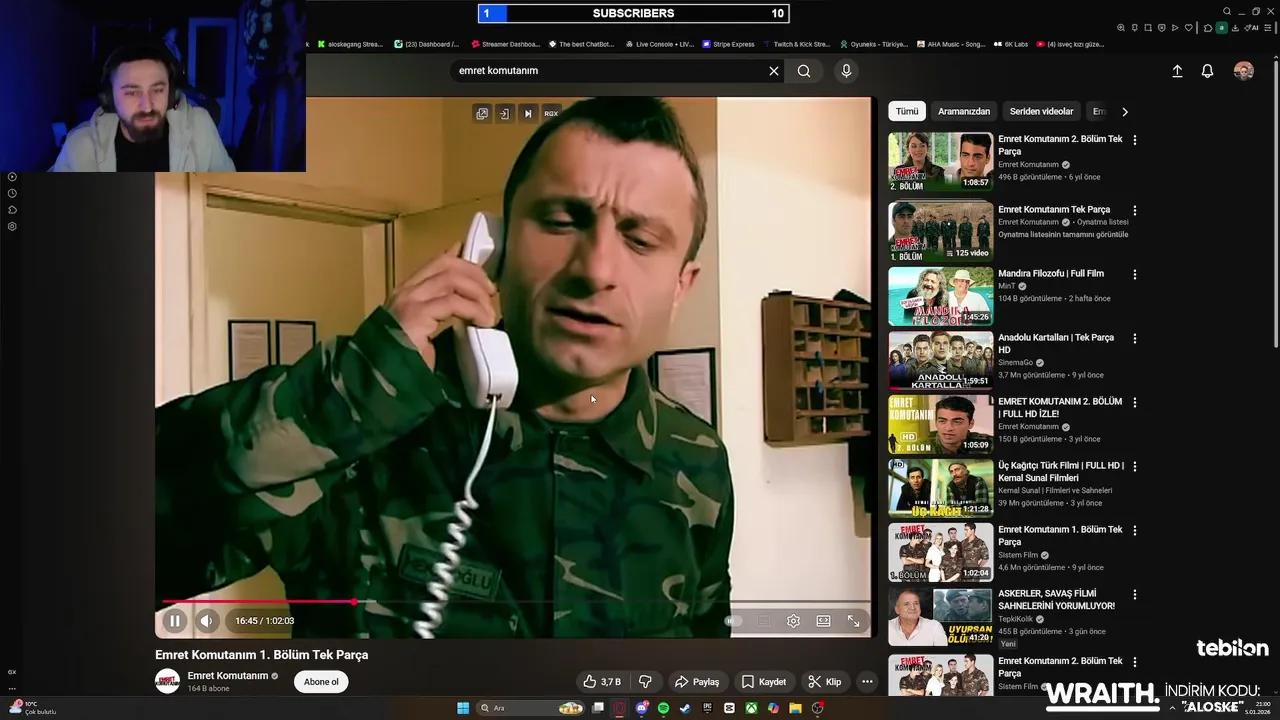Open options for ASKERLER, SAVAŞ FİLMİ video
The height and width of the screenshot is (720, 1280).
tap(1134, 594)
